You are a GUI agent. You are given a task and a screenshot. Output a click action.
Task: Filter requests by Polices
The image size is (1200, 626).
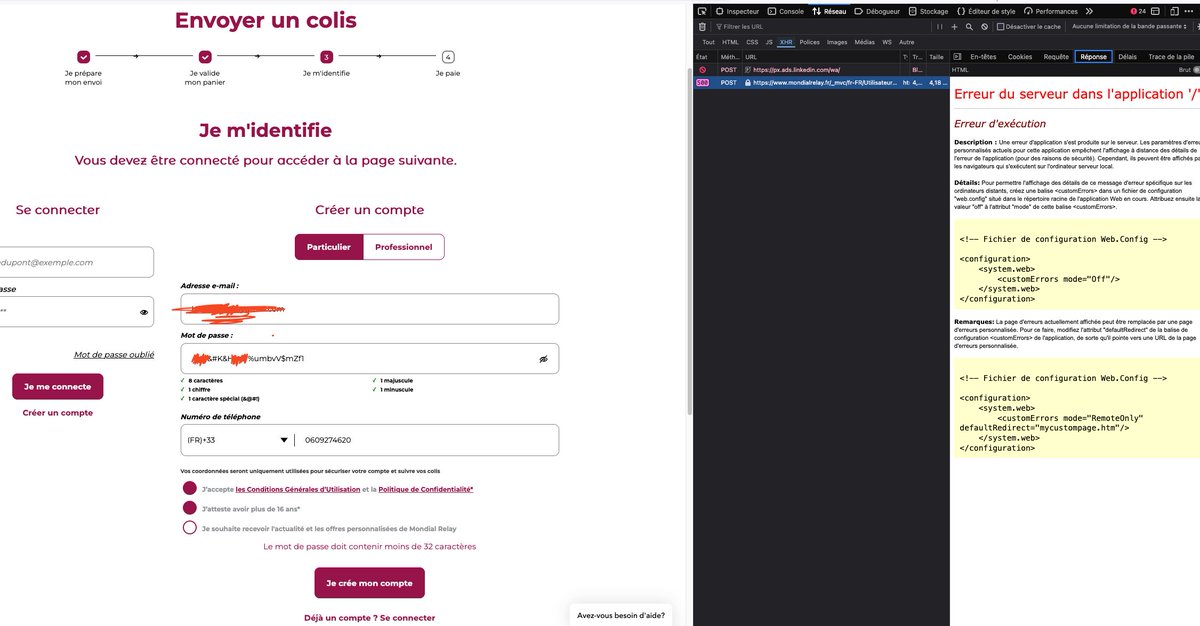point(809,42)
